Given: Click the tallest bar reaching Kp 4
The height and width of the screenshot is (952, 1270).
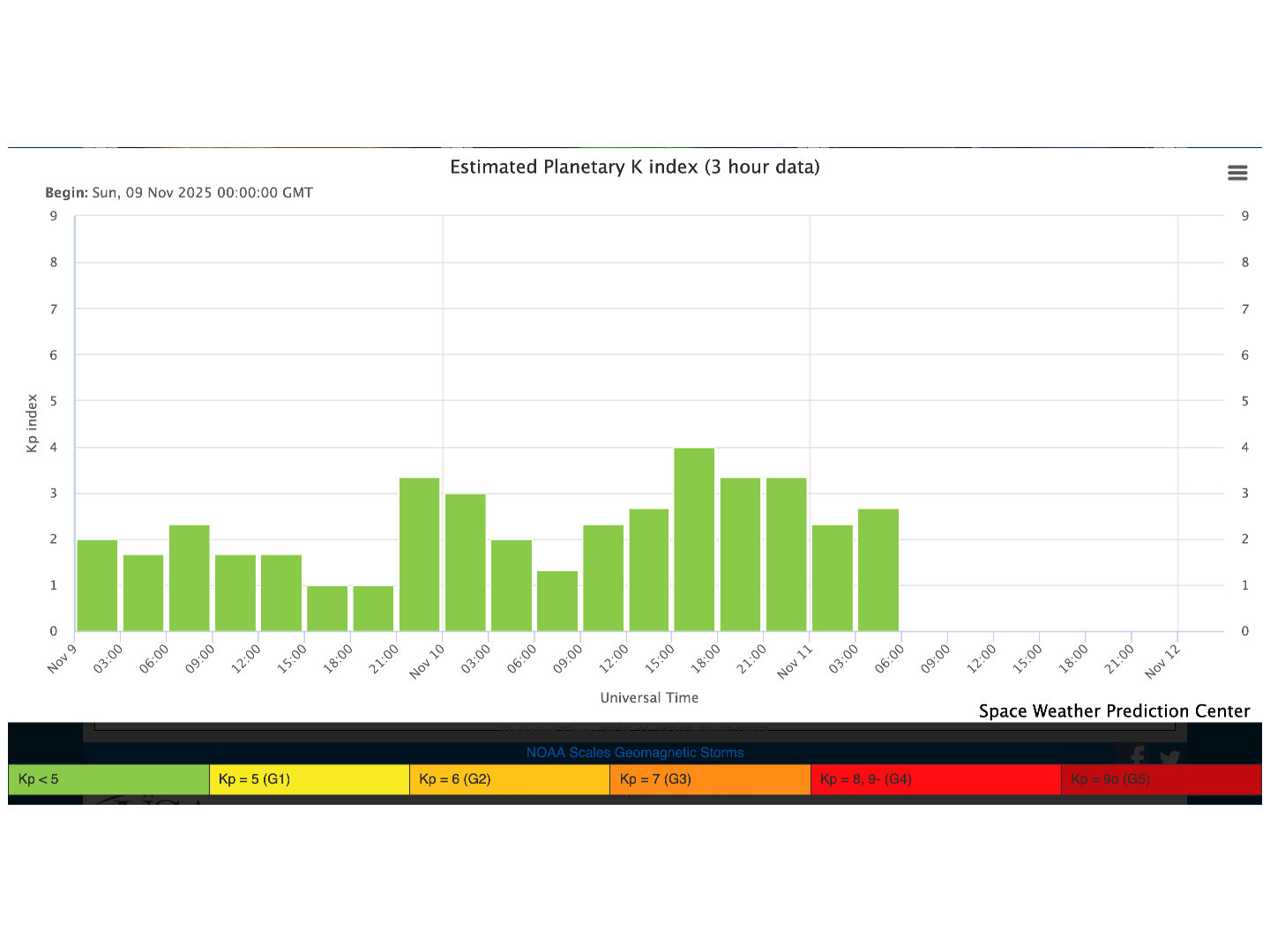Looking at the screenshot, I should 694,539.
